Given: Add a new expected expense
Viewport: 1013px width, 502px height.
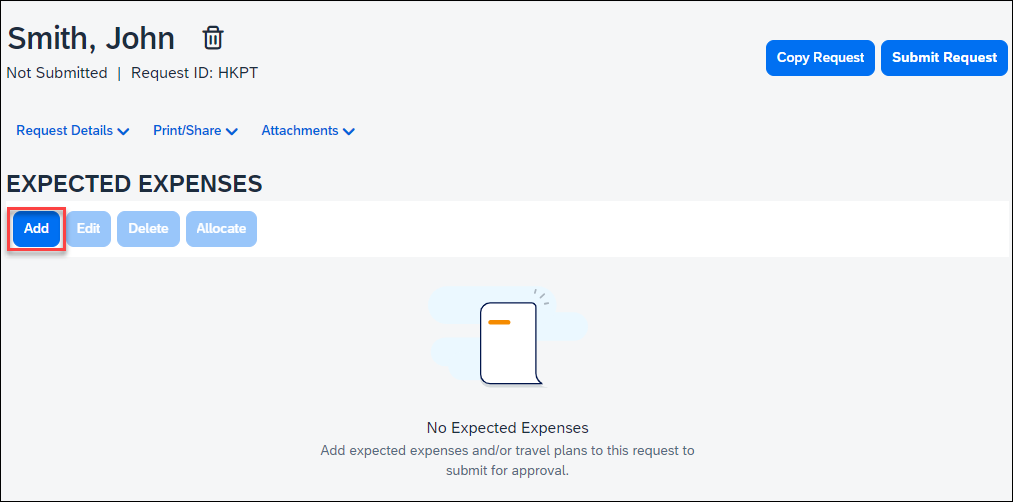Looking at the screenshot, I should point(37,229).
